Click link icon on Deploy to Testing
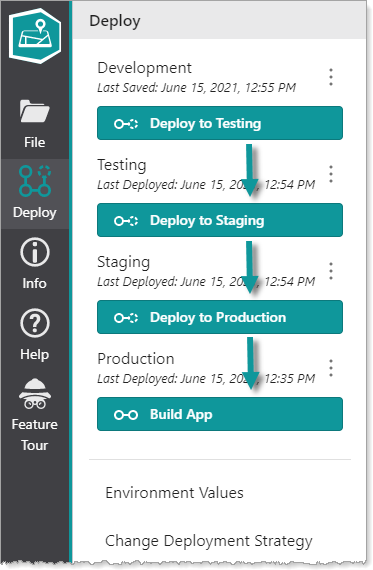Image resolution: width=373 pixels, height=570 pixels. click(x=126, y=124)
